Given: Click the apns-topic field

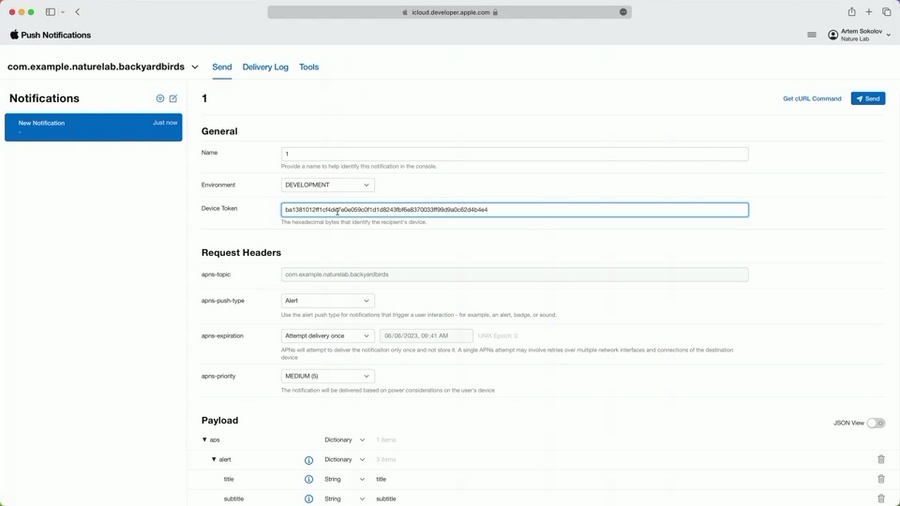Looking at the screenshot, I should tap(514, 274).
